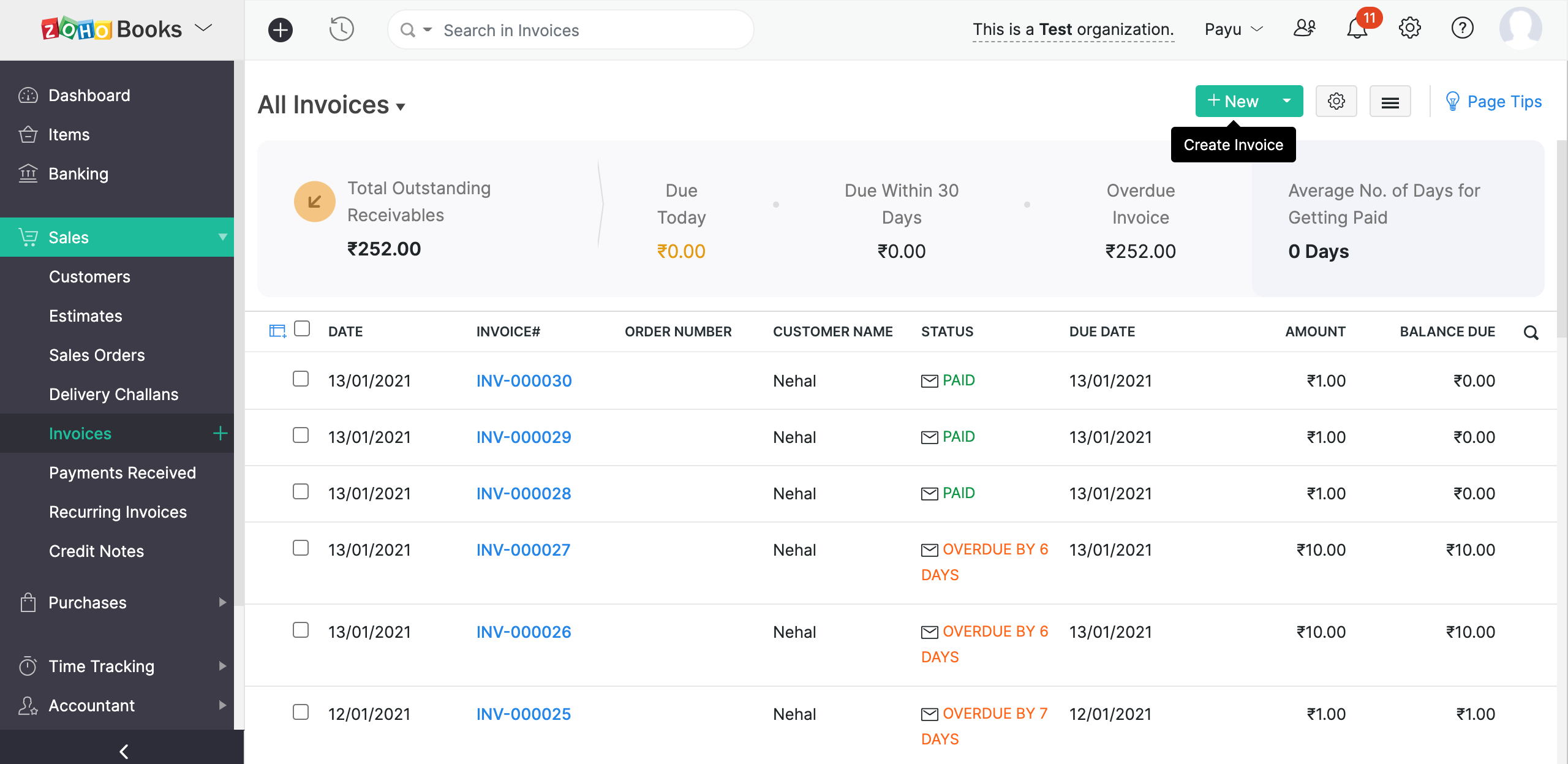The width and height of the screenshot is (1568, 764).
Task: Open the users icon in the top bar
Action: (1305, 28)
